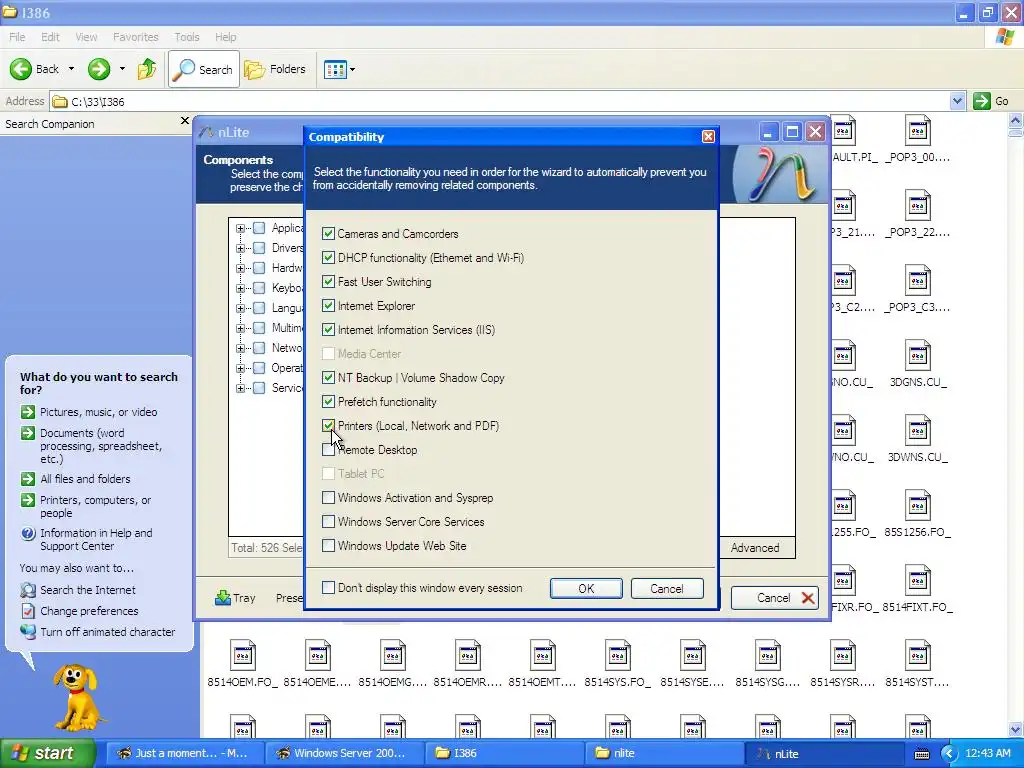Expand the Hardware Support tree node

coord(240,268)
